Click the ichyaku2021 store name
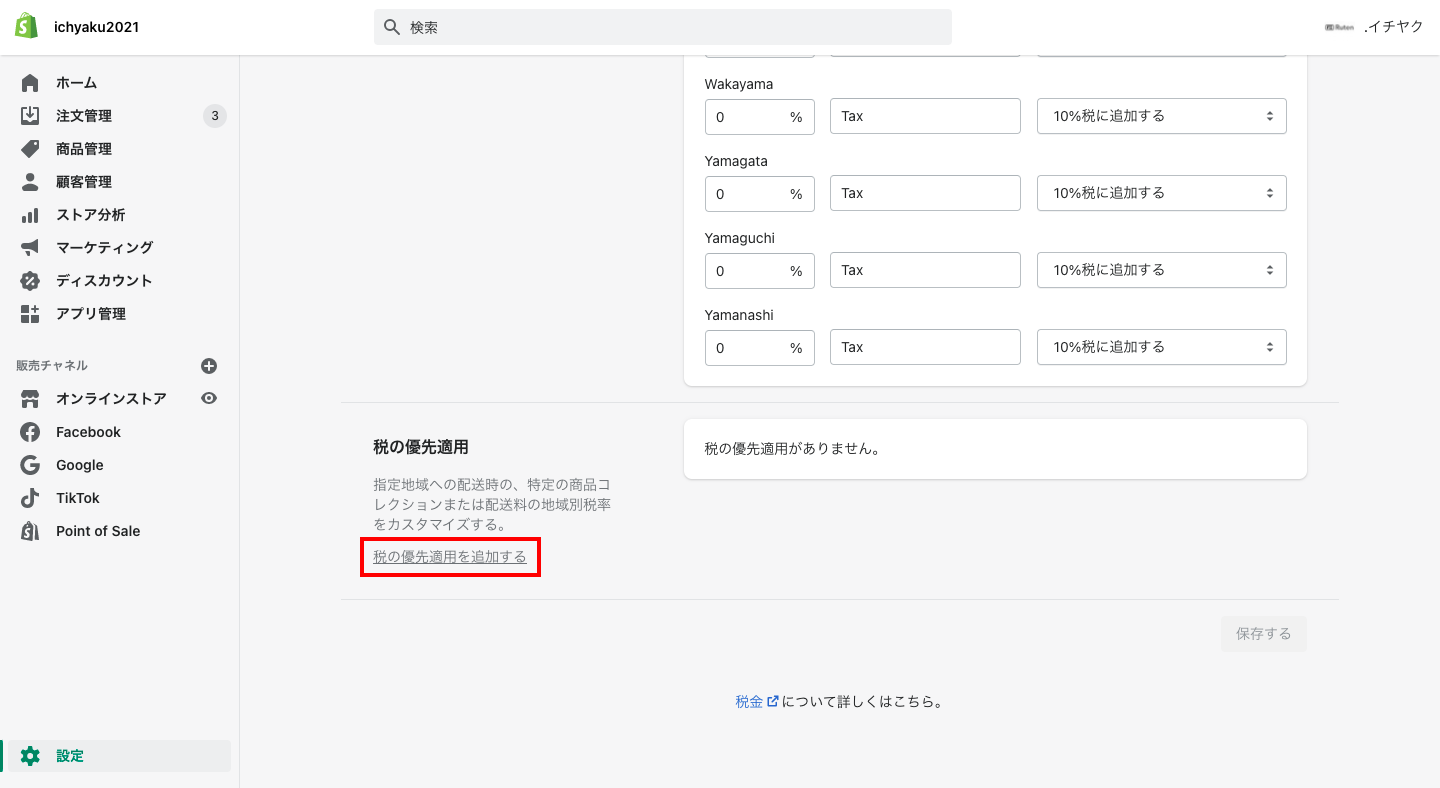The image size is (1440, 788). (x=96, y=27)
